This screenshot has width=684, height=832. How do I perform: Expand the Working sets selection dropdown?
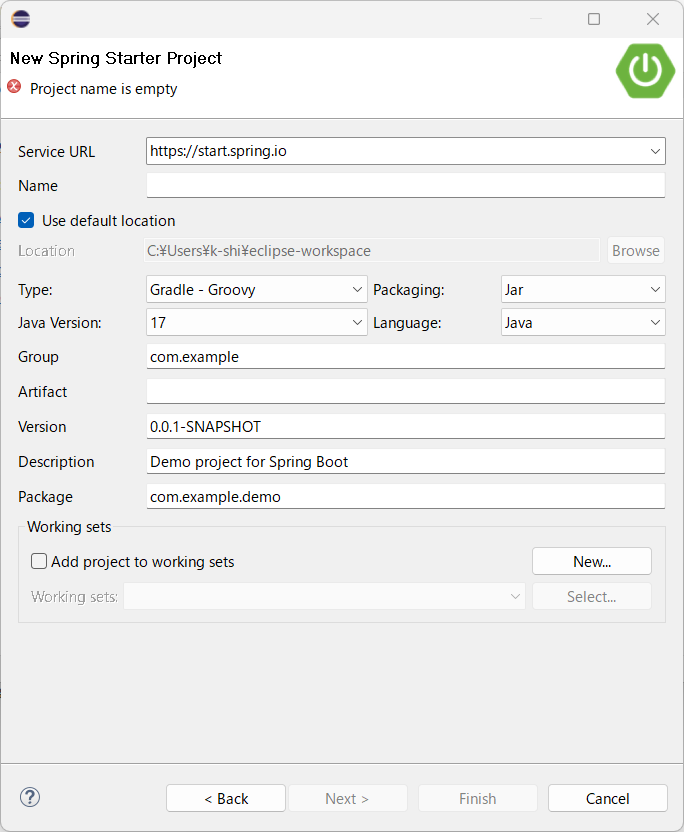coord(517,596)
